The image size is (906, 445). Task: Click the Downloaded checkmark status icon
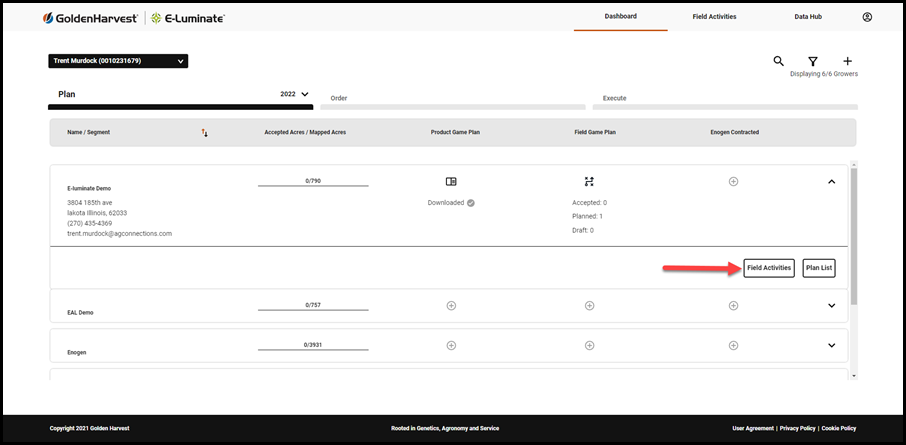click(x=471, y=203)
